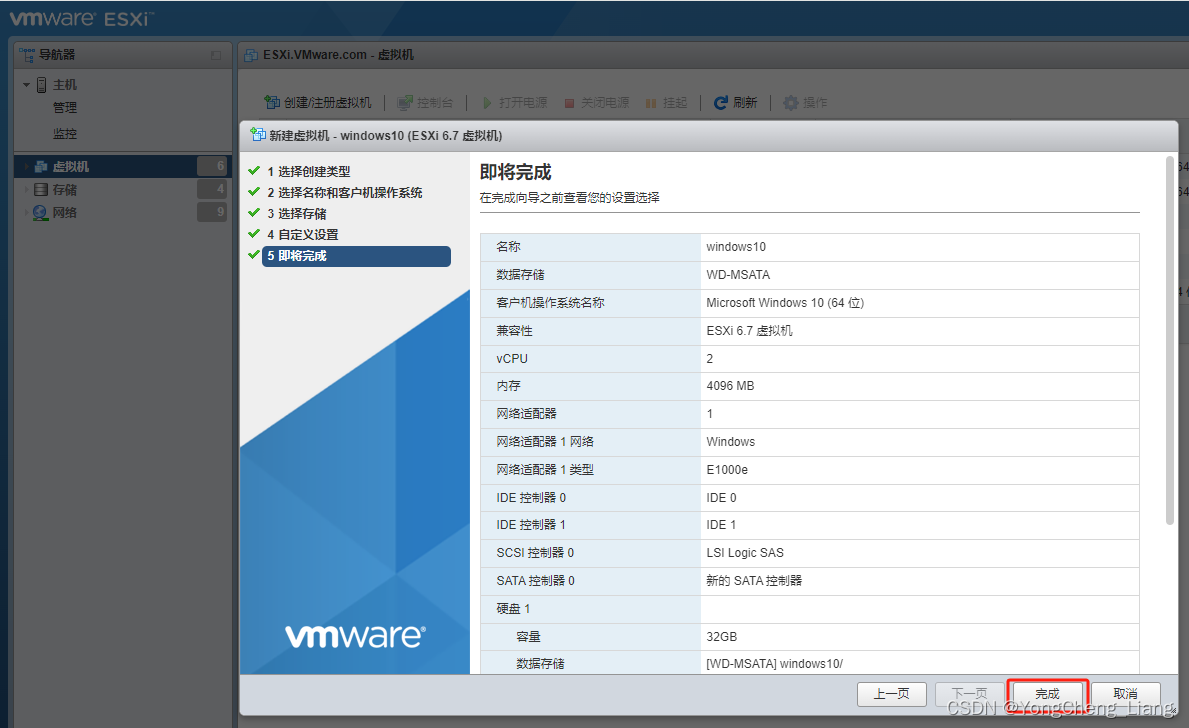Click the VMware ESXi logo
Viewport: 1189px width, 728px height.
81,18
